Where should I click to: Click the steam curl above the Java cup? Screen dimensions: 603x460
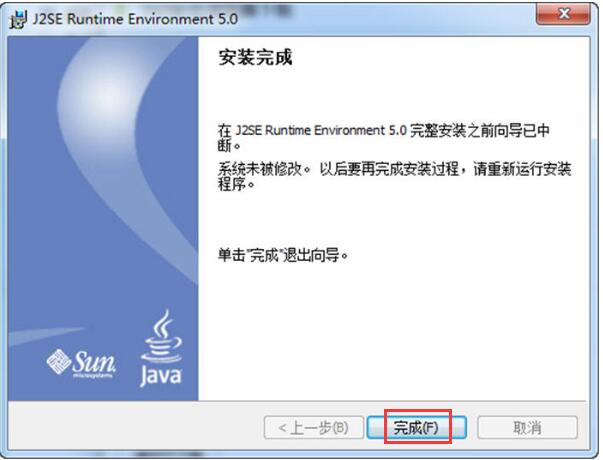[x=163, y=323]
